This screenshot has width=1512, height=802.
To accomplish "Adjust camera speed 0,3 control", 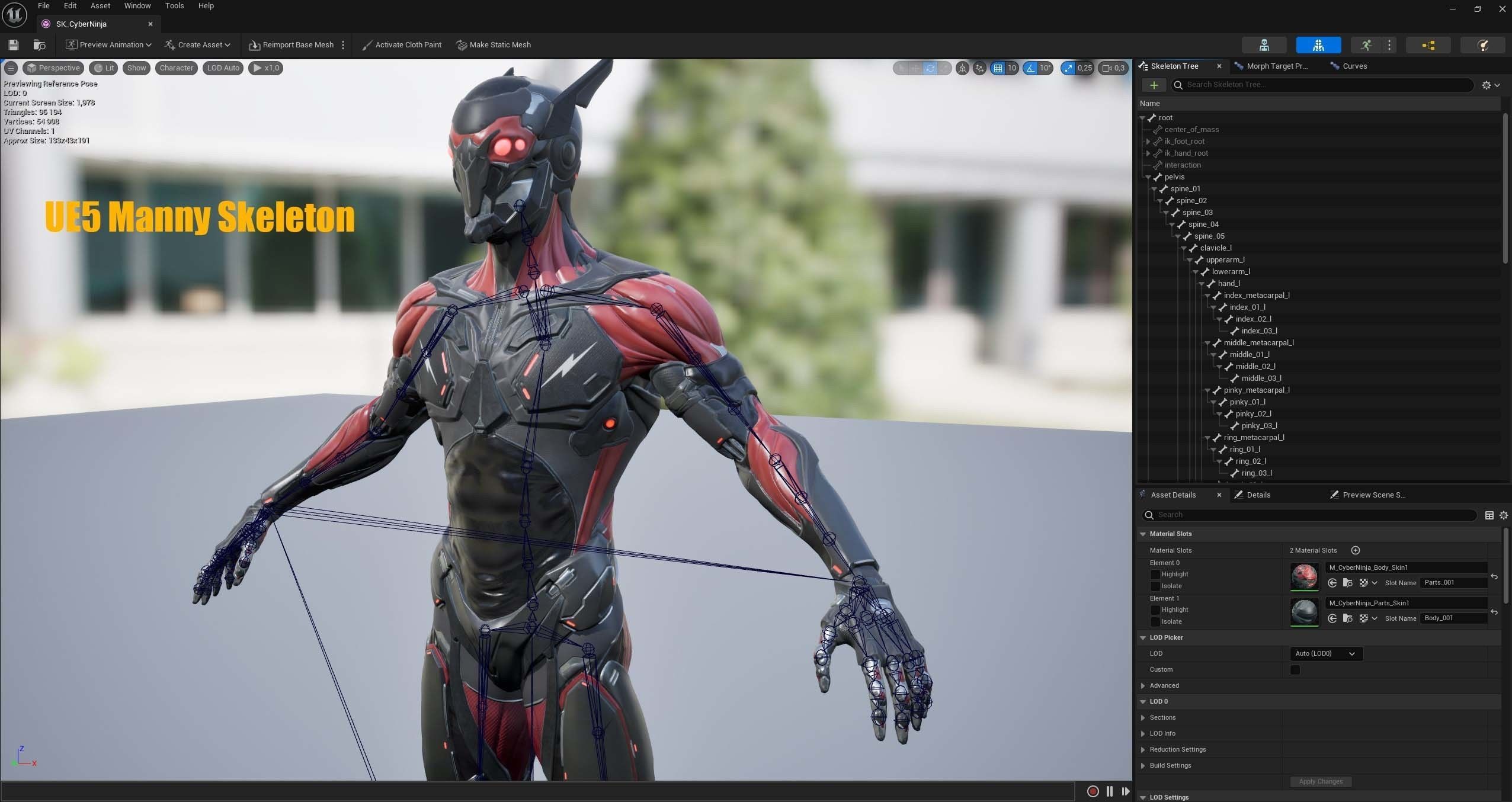I will (x=1113, y=68).
